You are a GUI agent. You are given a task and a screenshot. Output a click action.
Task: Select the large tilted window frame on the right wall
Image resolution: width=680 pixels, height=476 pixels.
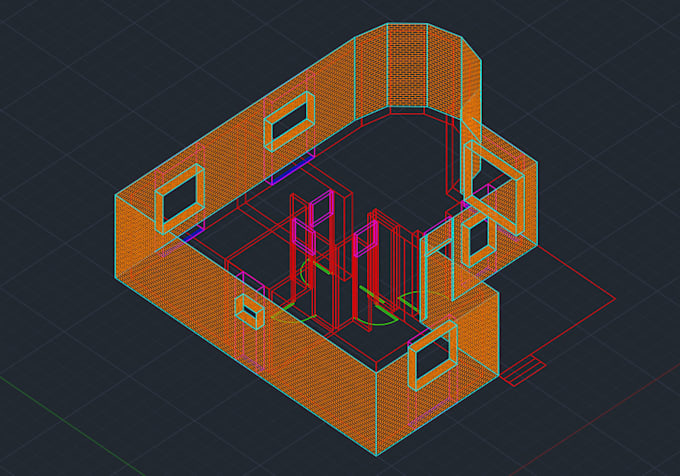tap(494, 187)
